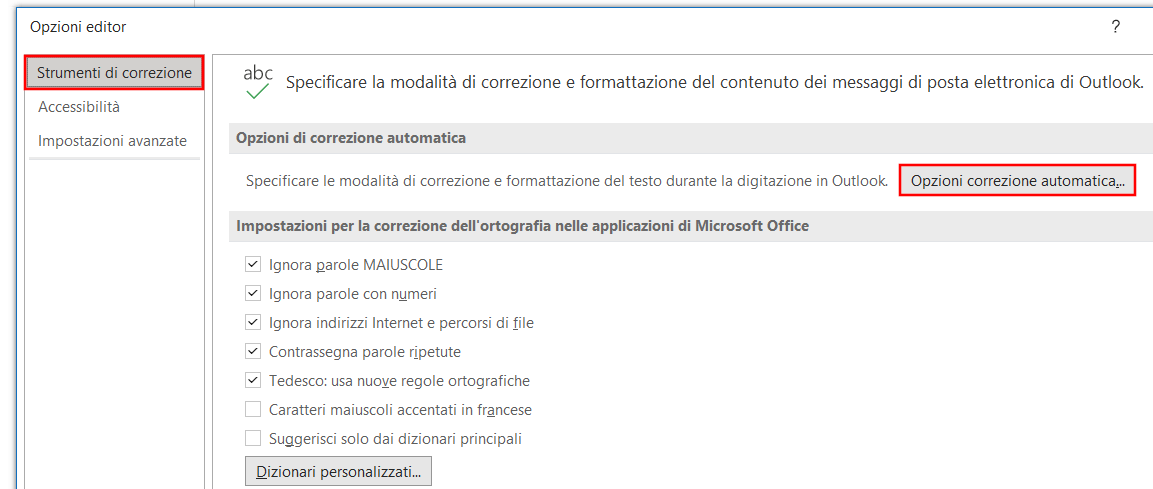The height and width of the screenshot is (489, 1153).
Task: Toggle Ignora indirizzi Internet e percorsi di file
Action: pyautogui.click(x=253, y=323)
